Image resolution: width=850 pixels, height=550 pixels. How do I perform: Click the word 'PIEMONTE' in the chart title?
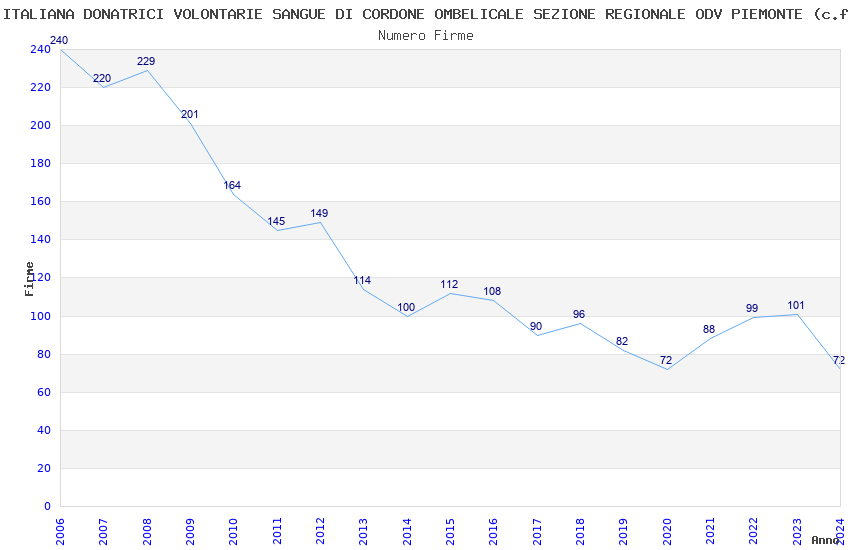pos(767,14)
